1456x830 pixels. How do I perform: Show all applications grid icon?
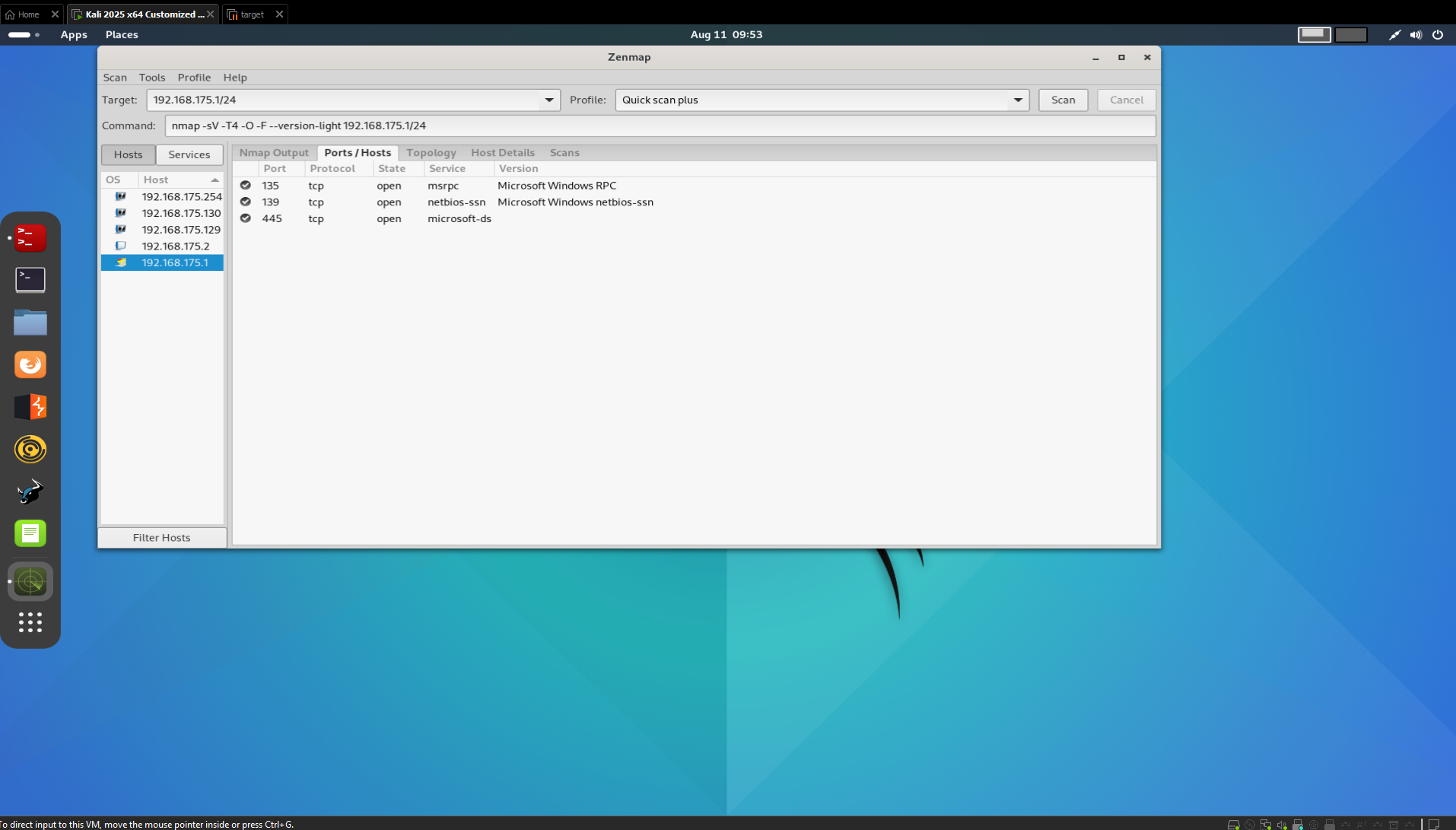click(x=30, y=623)
